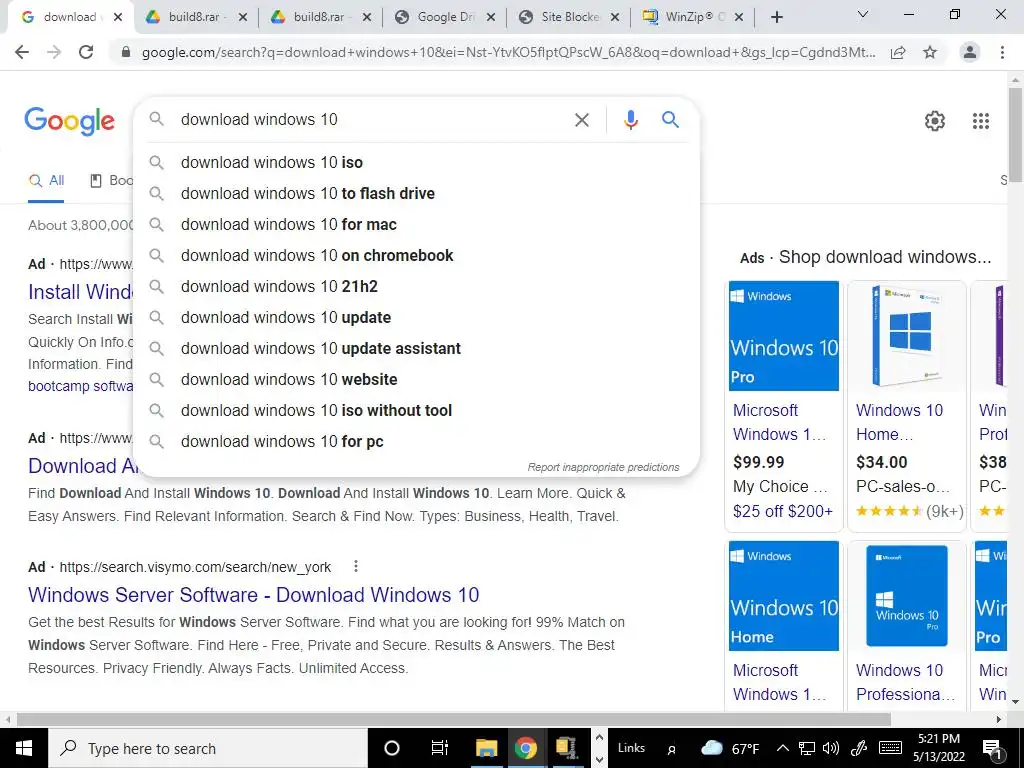
Task: Switch to the first build8.rar tab
Action: click(194, 17)
